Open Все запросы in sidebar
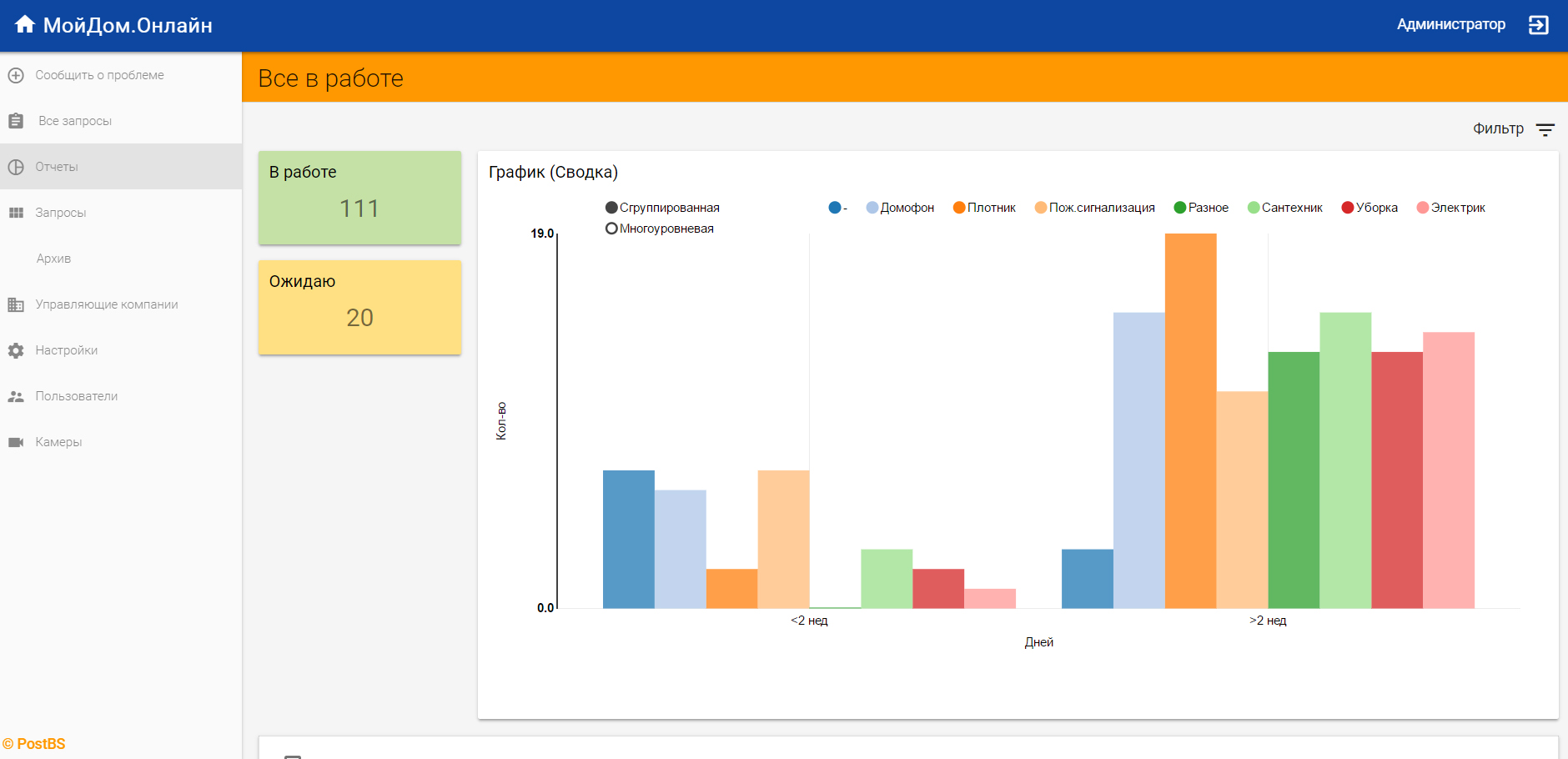 (x=121, y=121)
